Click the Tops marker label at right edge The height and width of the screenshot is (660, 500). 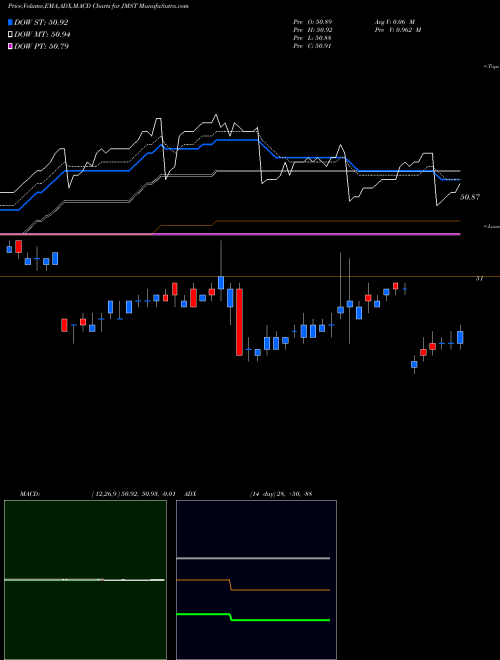pyautogui.click(x=492, y=67)
